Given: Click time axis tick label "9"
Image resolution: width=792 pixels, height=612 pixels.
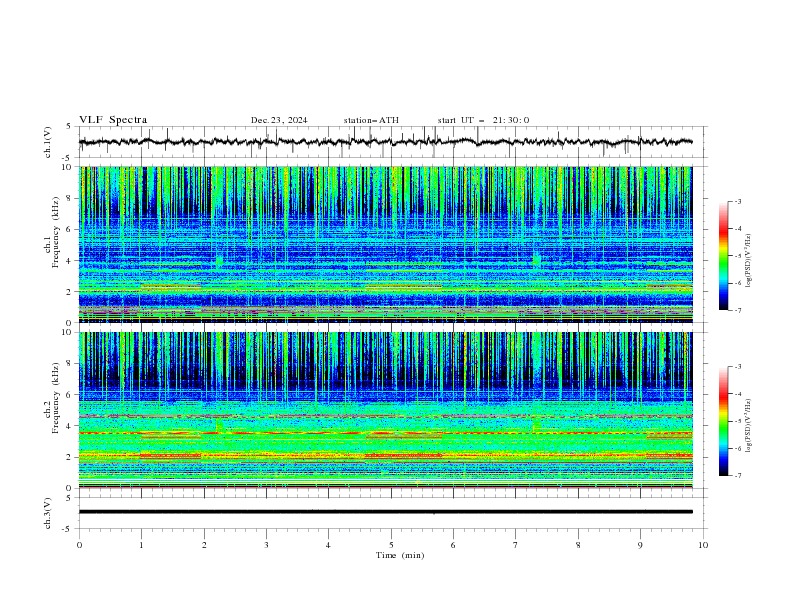Looking at the screenshot, I should [x=640, y=545].
